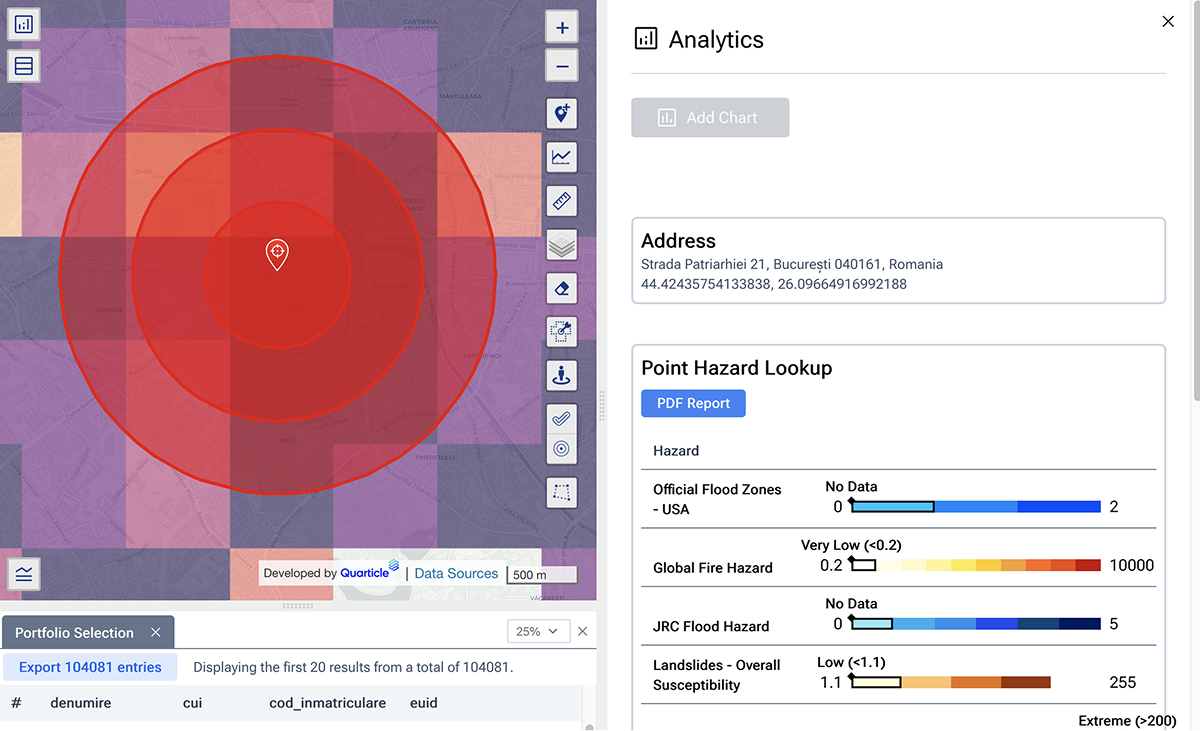1200x731 pixels.
Task: Export the 104081 entries
Action: tap(90, 666)
